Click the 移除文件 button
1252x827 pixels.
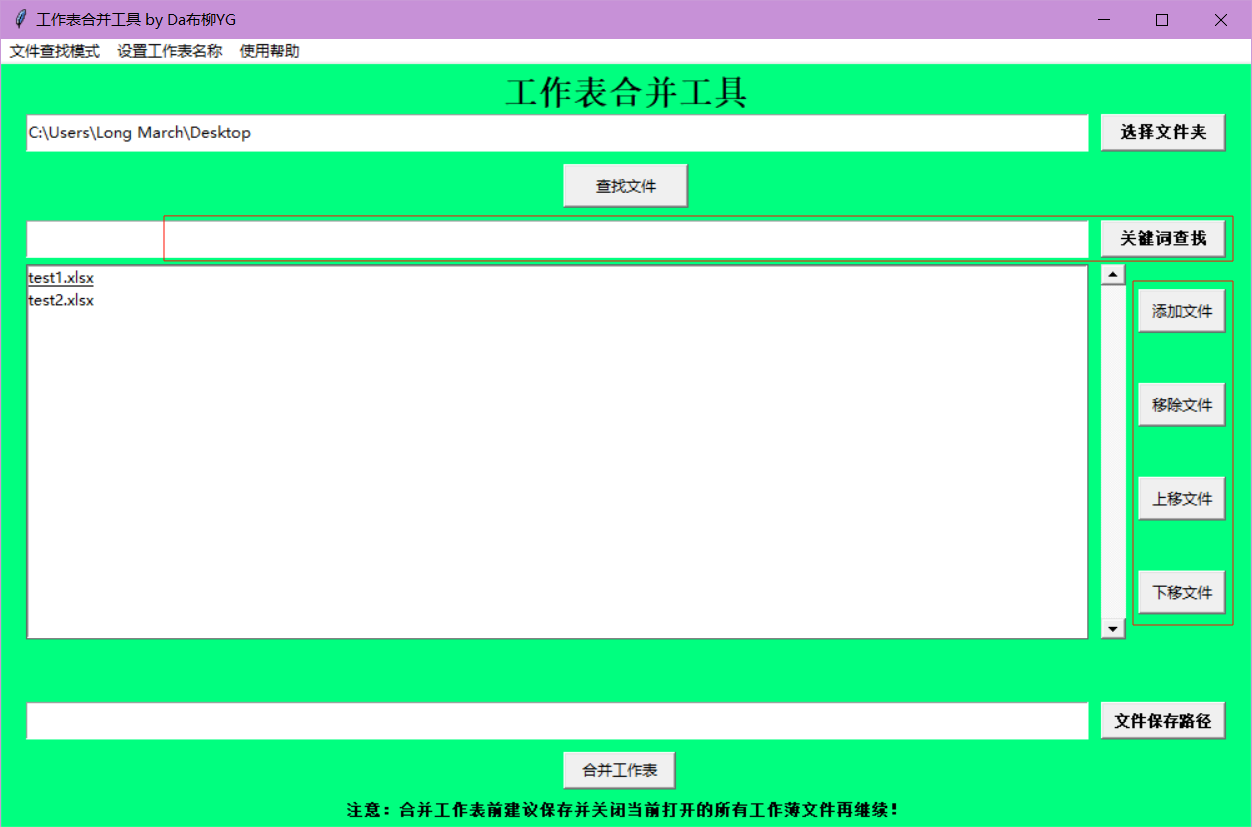(x=1181, y=405)
